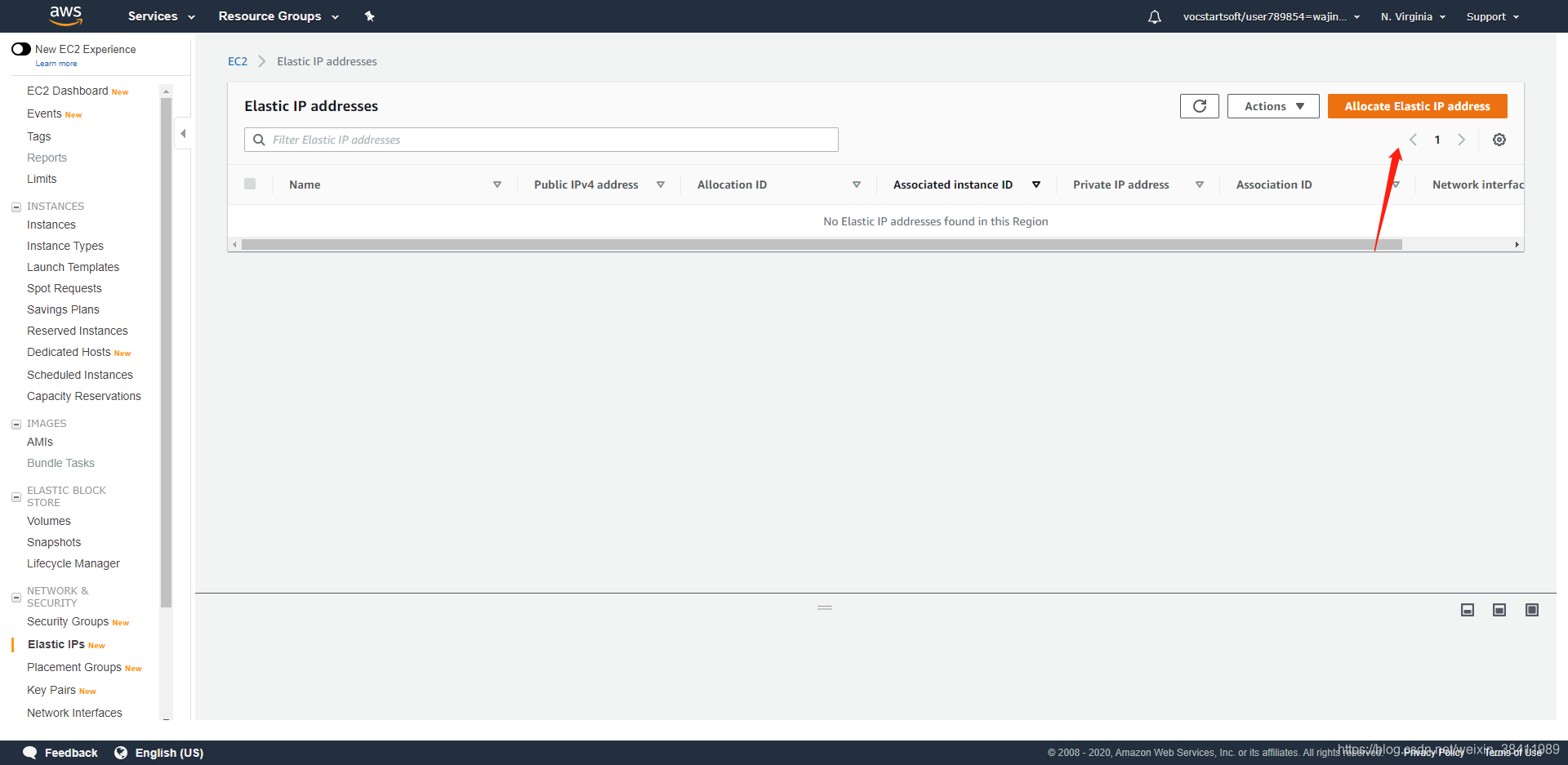
Task: Open Launch Templates in sidebar
Action: [x=73, y=267]
